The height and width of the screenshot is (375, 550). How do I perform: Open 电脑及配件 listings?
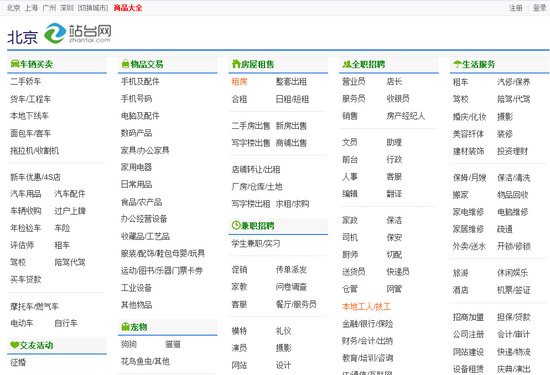140,116
